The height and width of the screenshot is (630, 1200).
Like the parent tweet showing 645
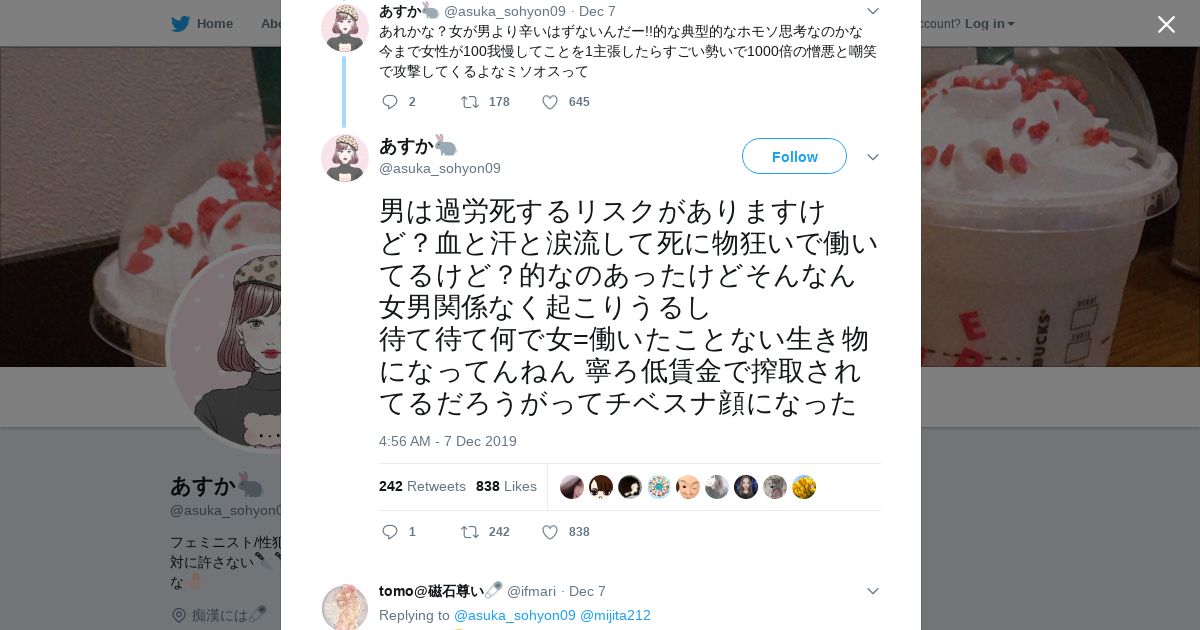point(550,102)
